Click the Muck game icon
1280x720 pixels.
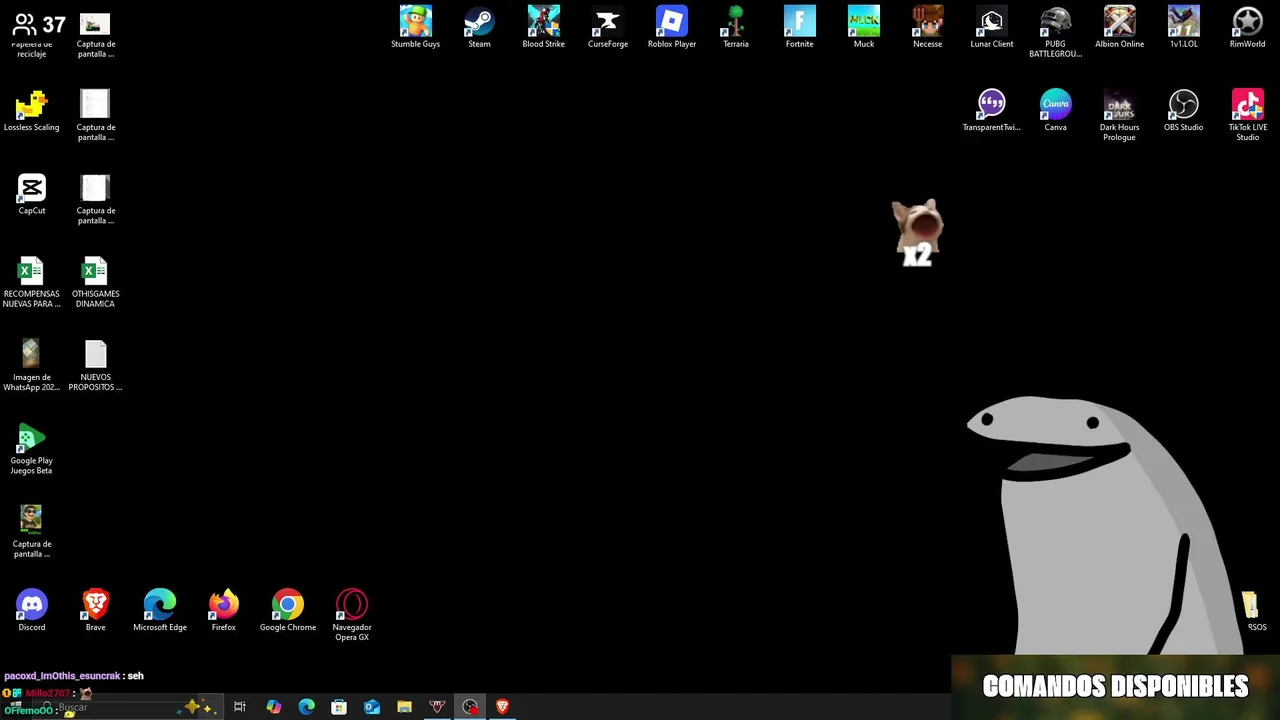click(x=863, y=27)
